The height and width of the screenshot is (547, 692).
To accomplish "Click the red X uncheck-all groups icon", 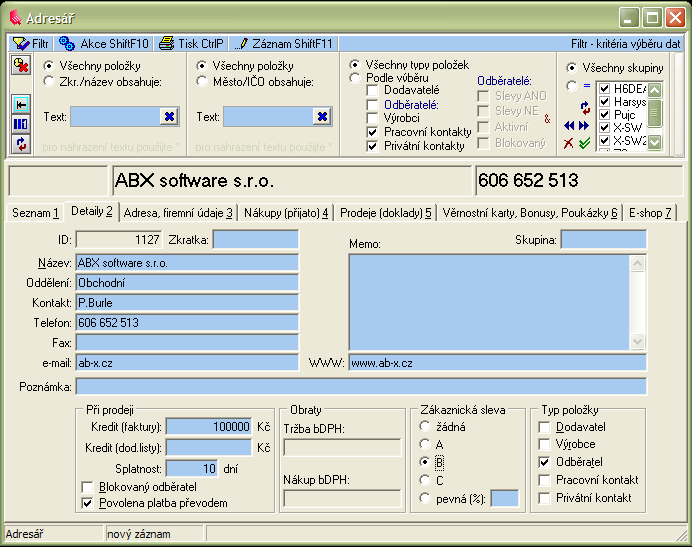I will tap(569, 143).
